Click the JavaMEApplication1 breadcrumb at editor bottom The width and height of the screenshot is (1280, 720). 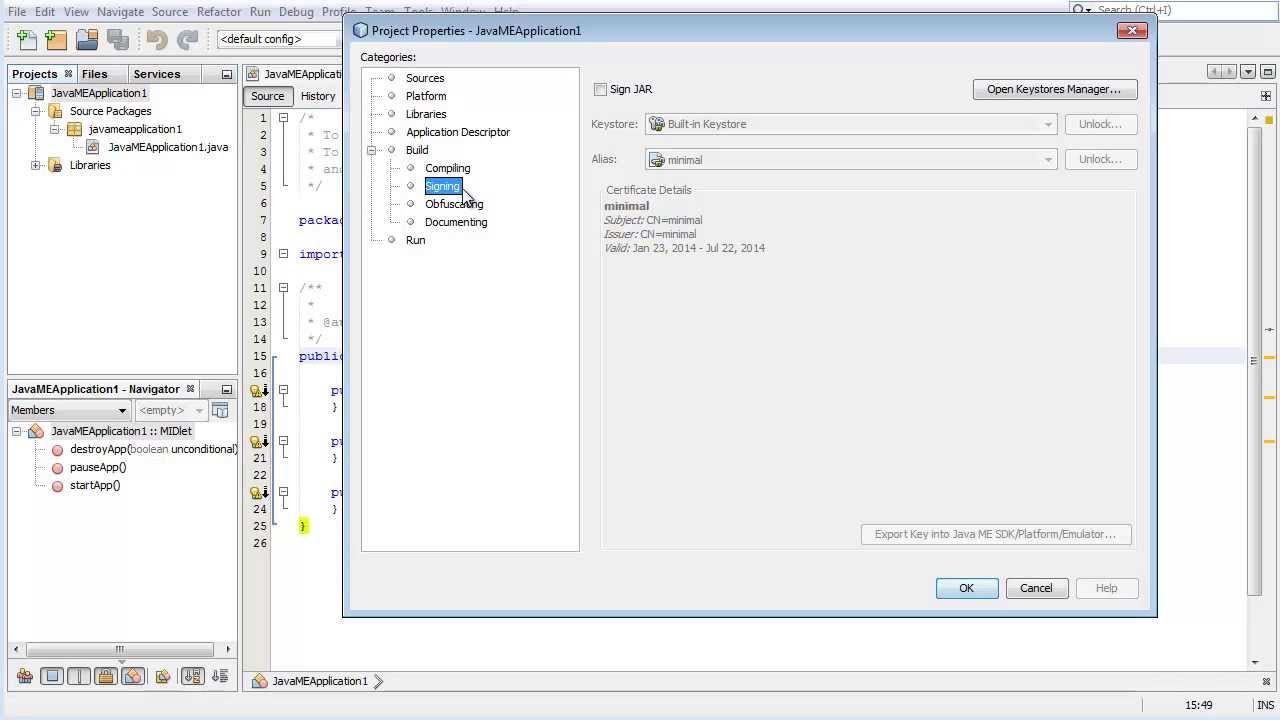click(320, 681)
